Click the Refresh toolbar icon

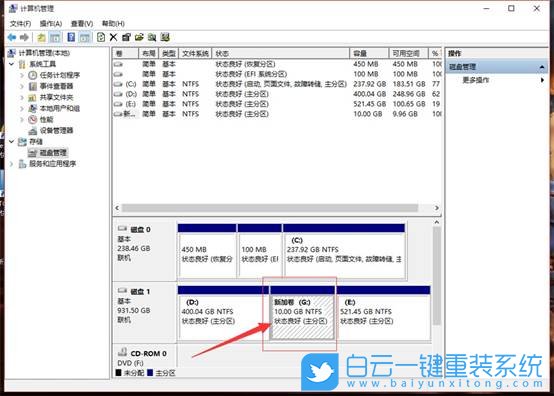[x=101, y=37]
